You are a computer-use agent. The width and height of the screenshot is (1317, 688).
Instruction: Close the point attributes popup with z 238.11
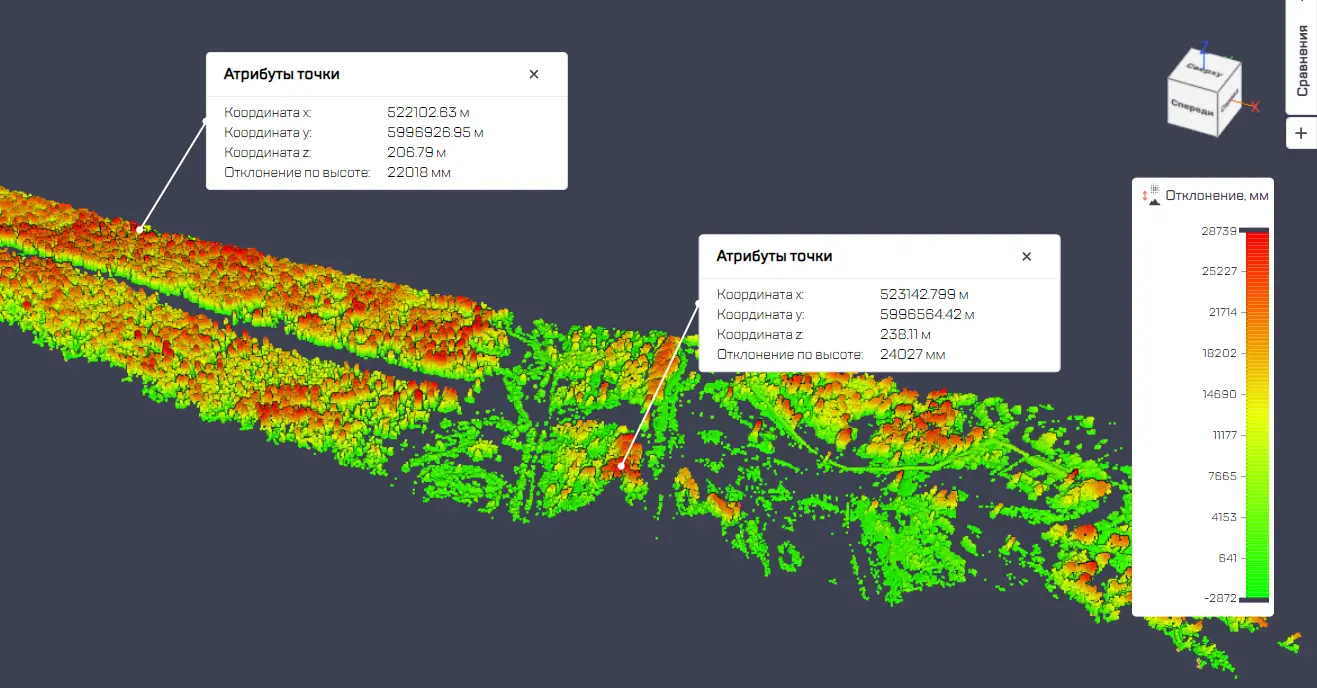1026,256
